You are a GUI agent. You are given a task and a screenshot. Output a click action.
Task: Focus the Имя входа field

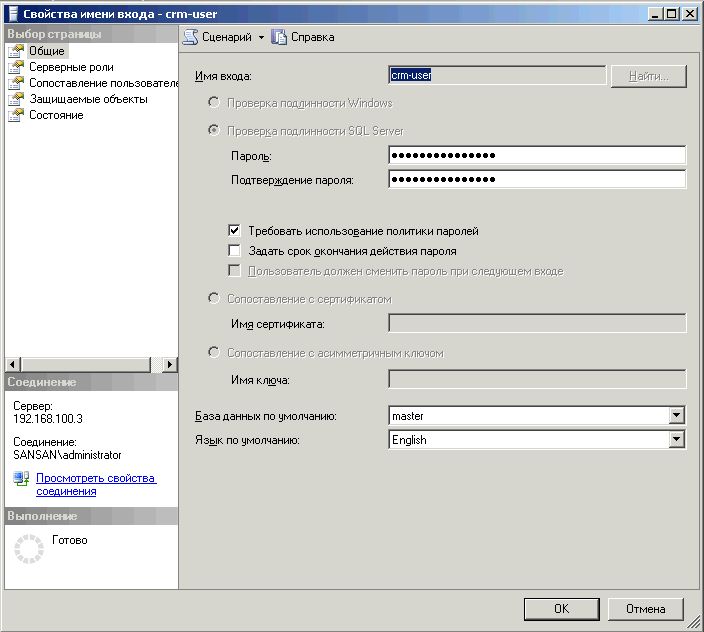(x=497, y=75)
